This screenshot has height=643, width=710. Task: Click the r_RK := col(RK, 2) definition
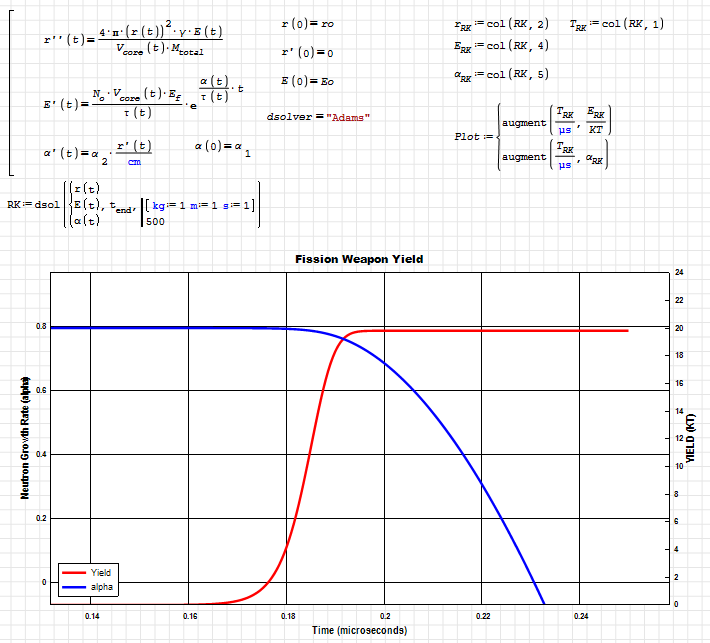click(500, 24)
